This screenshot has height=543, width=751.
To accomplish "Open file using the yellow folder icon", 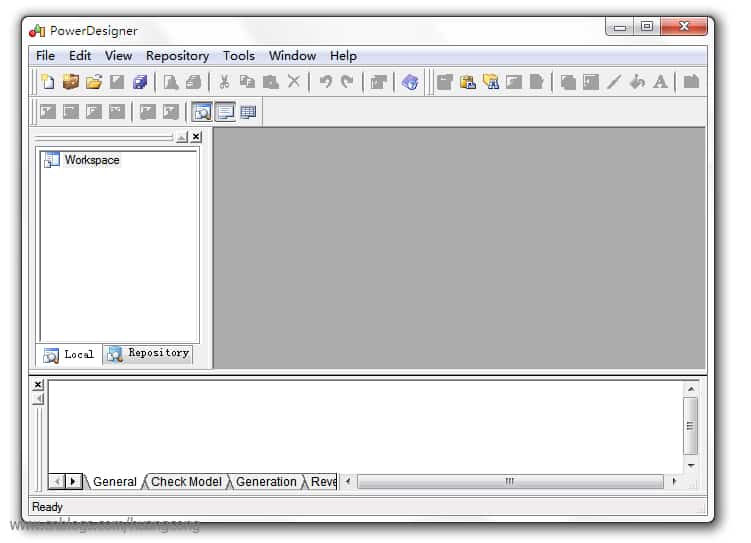I will pyautogui.click(x=94, y=82).
